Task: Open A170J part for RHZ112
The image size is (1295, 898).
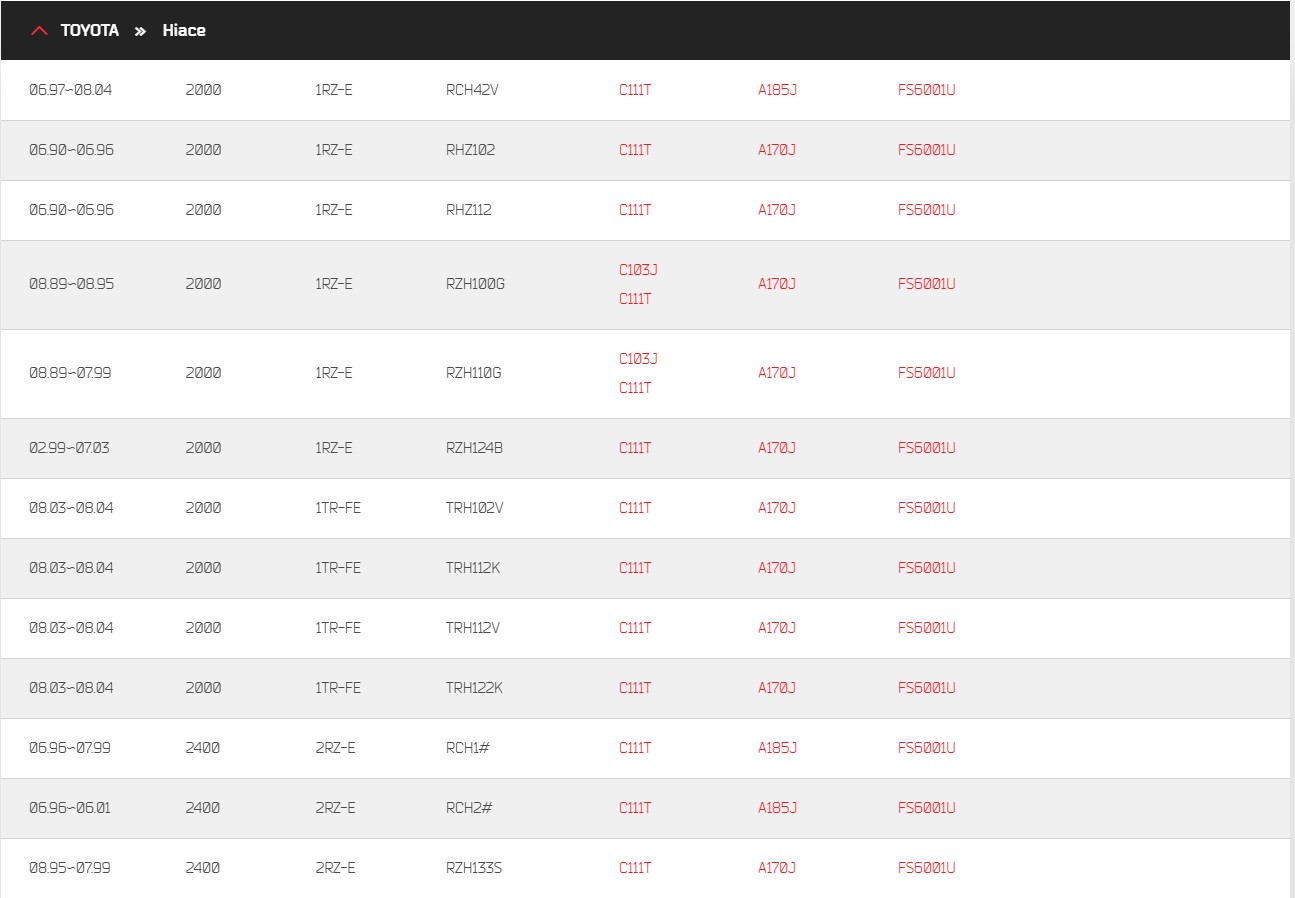Action: coord(777,210)
